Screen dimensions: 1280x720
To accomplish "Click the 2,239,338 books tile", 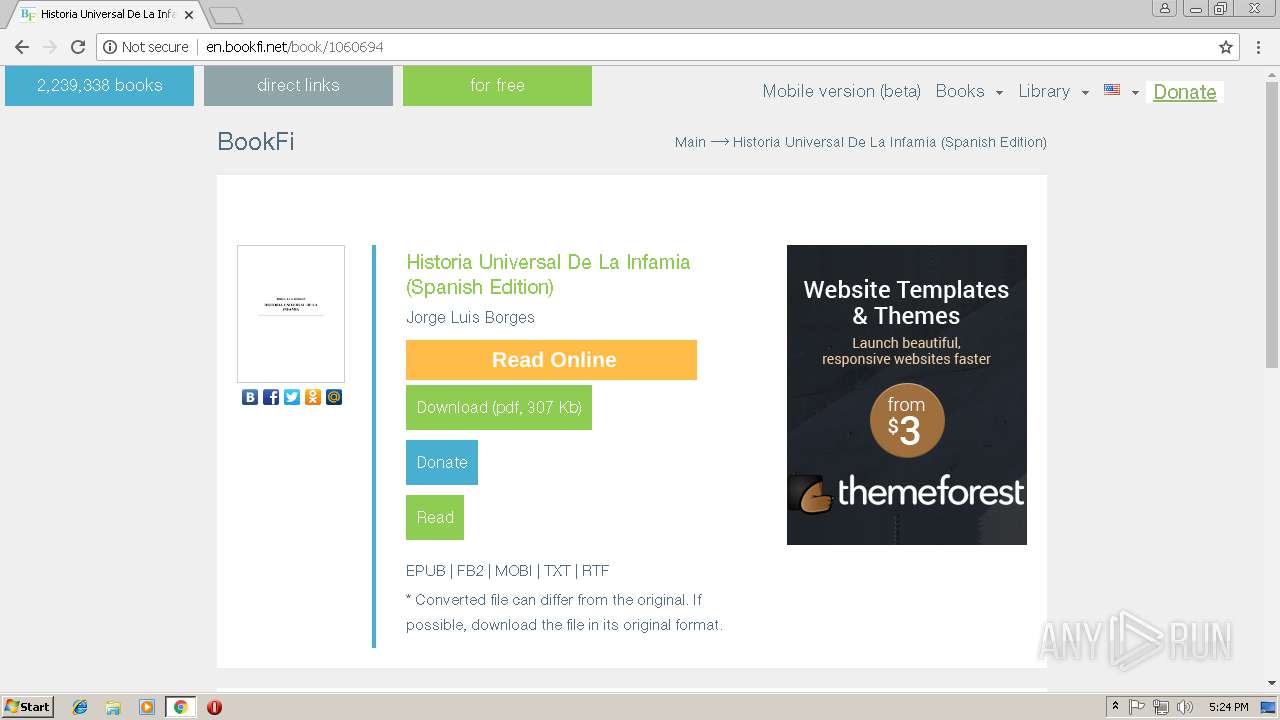I will click(x=99, y=85).
